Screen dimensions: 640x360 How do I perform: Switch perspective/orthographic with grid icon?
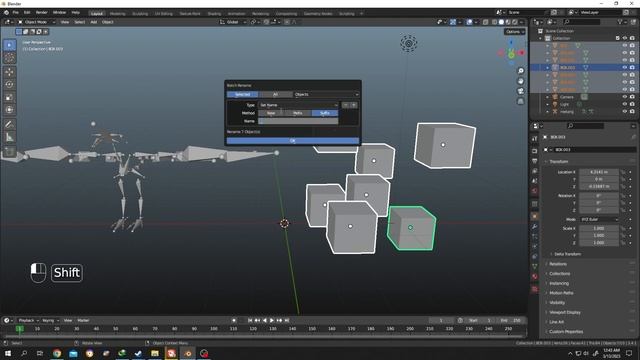[520, 101]
